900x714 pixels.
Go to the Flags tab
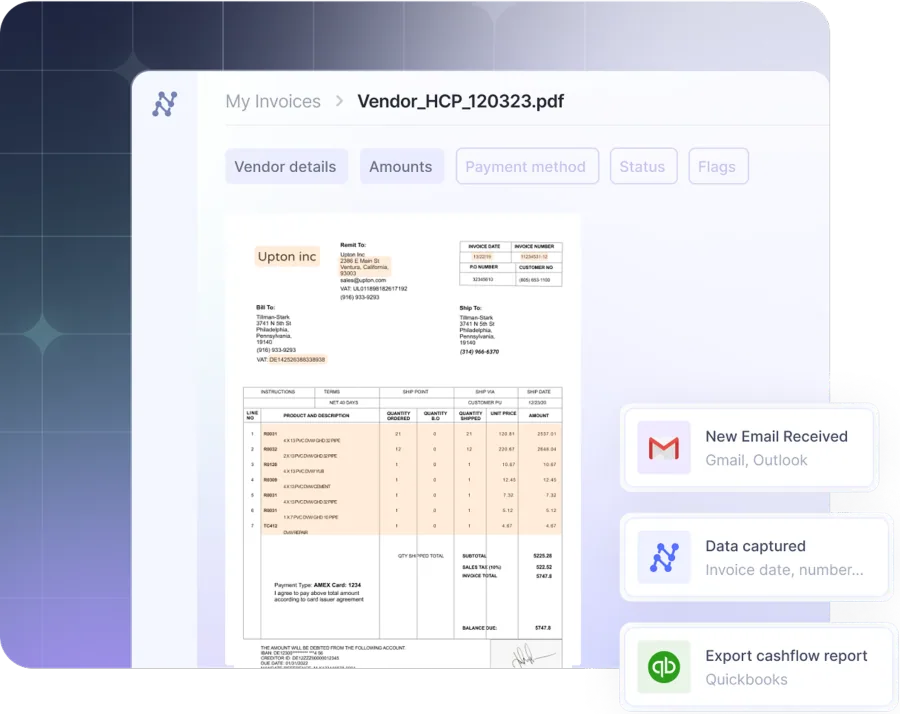[717, 166]
